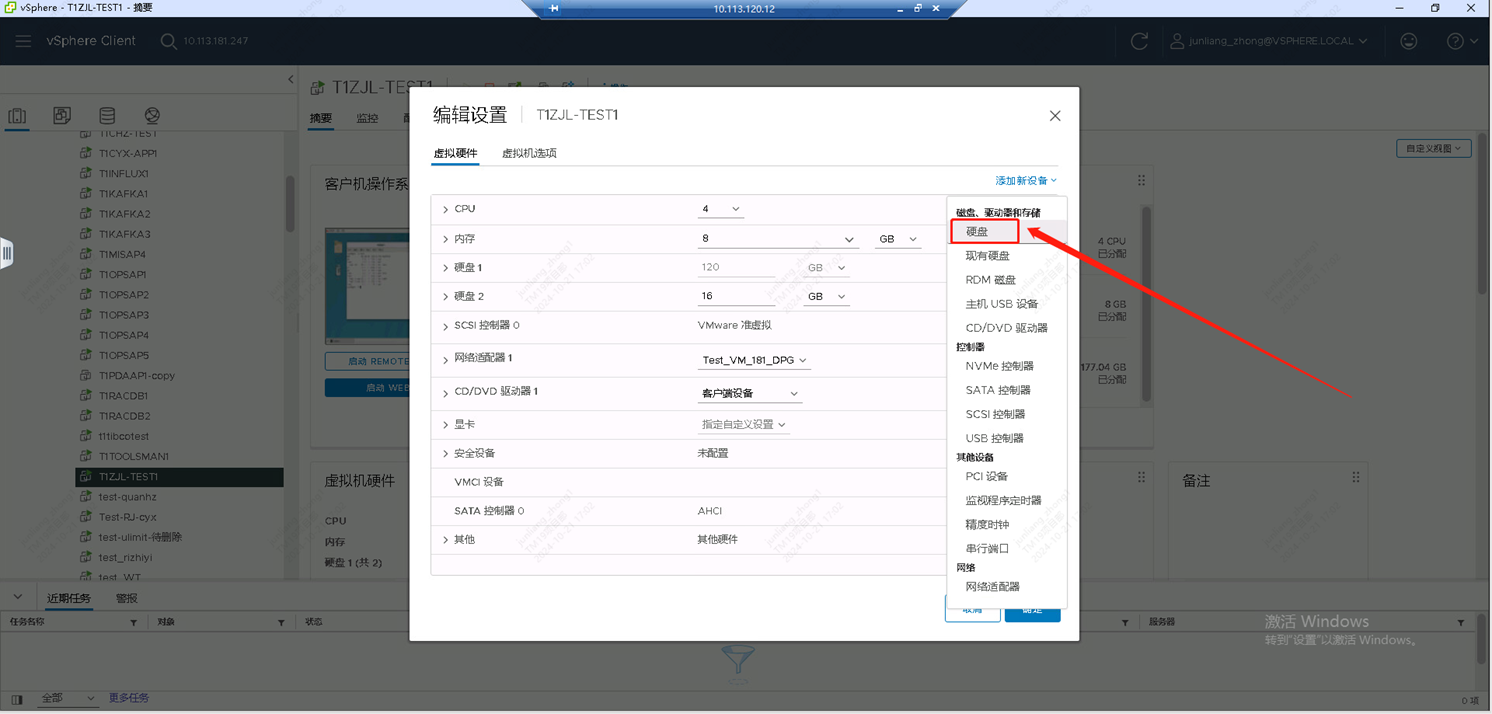
Task: Click the refresh icon in top bar
Action: point(1139,41)
